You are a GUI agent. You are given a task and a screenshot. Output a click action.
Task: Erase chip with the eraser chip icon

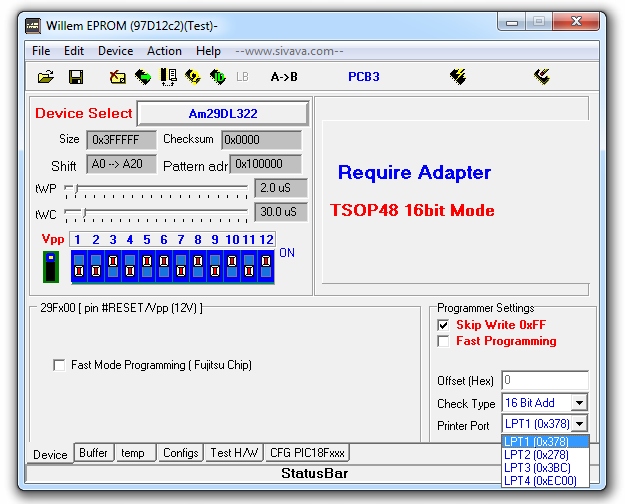click(x=542, y=76)
